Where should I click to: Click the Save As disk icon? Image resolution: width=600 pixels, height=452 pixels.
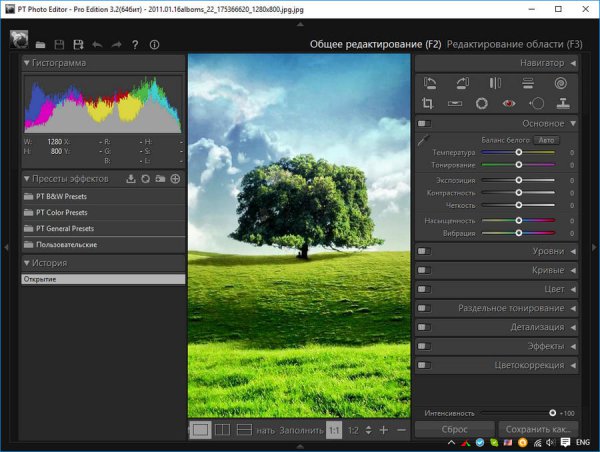click(x=78, y=45)
